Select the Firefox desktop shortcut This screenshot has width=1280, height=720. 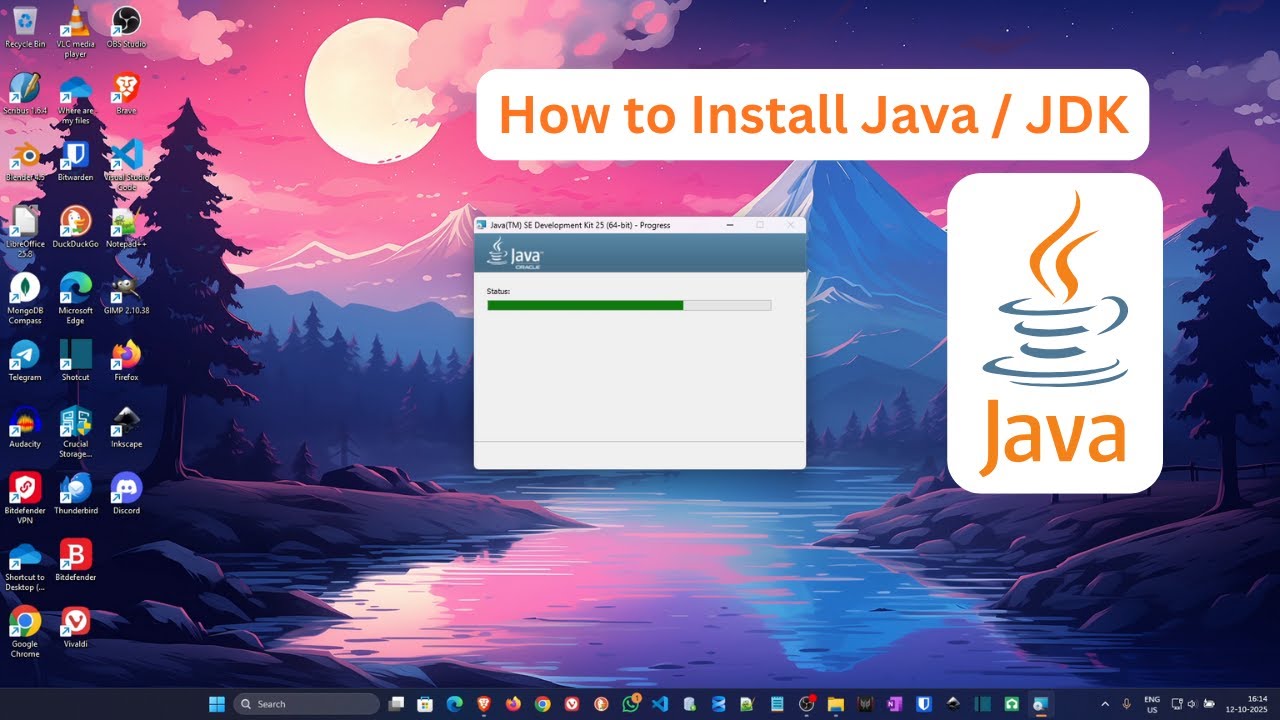tap(126, 360)
